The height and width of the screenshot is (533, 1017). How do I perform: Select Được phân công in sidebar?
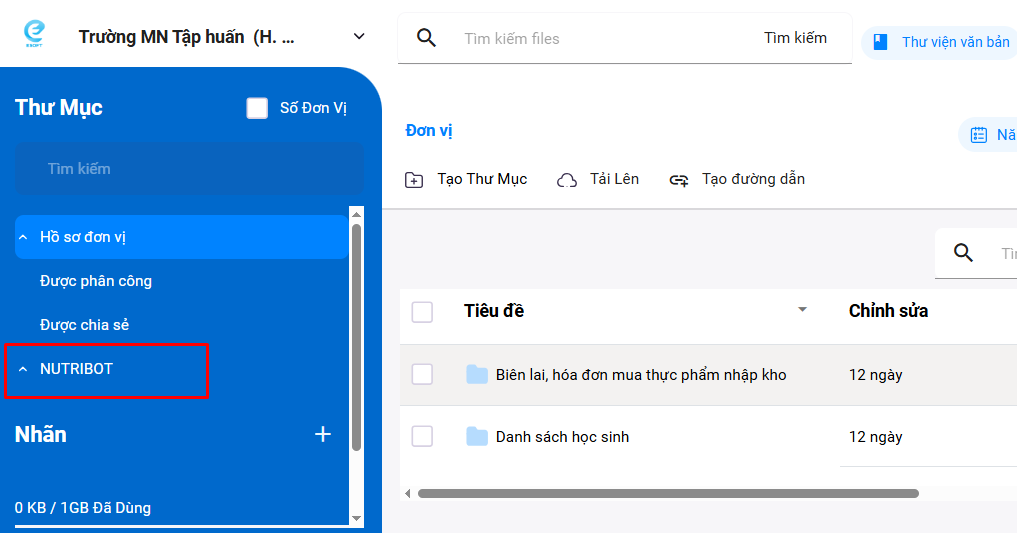(x=96, y=281)
